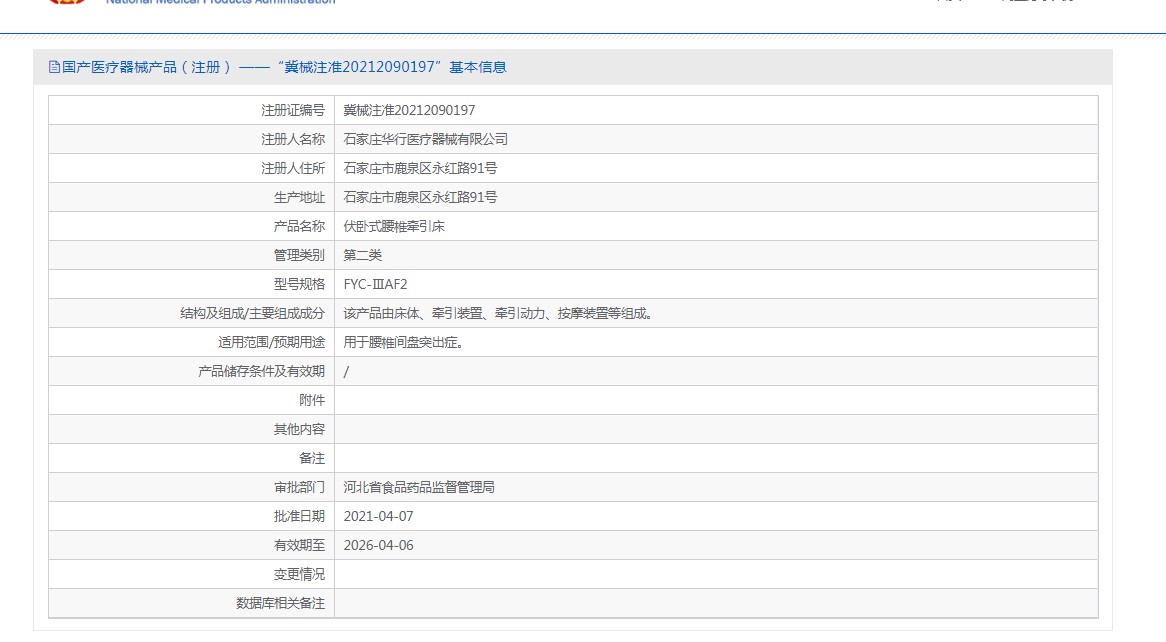The height and width of the screenshot is (642, 1166).
Task: Select the value 河北省食品药品监督管理局
Action: pos(419,487)
